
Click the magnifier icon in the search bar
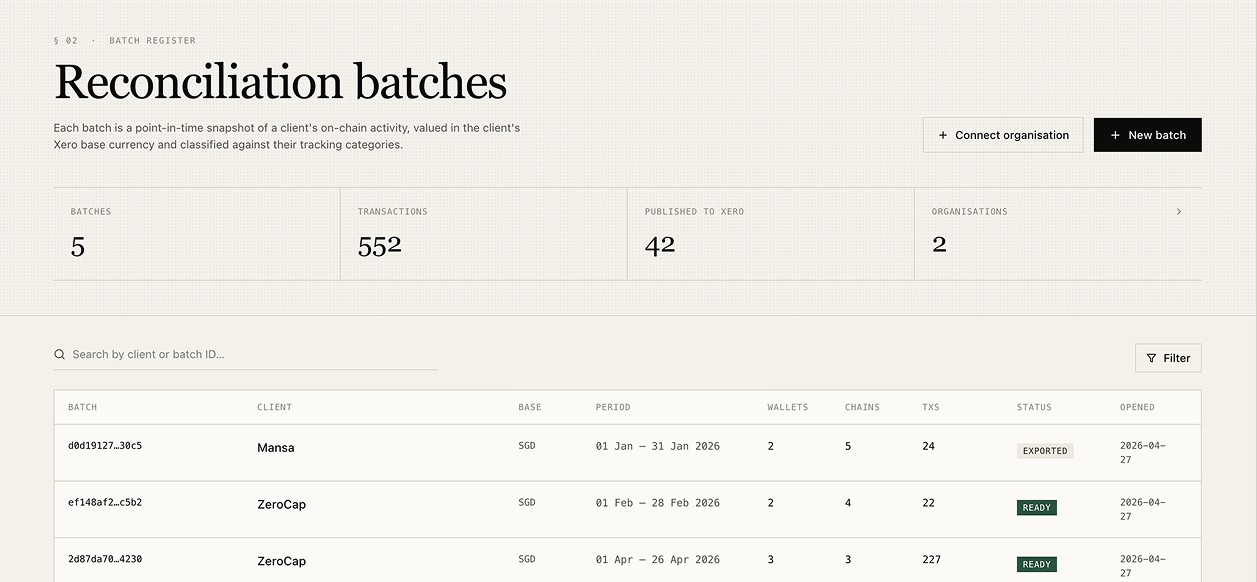[60, 355]
